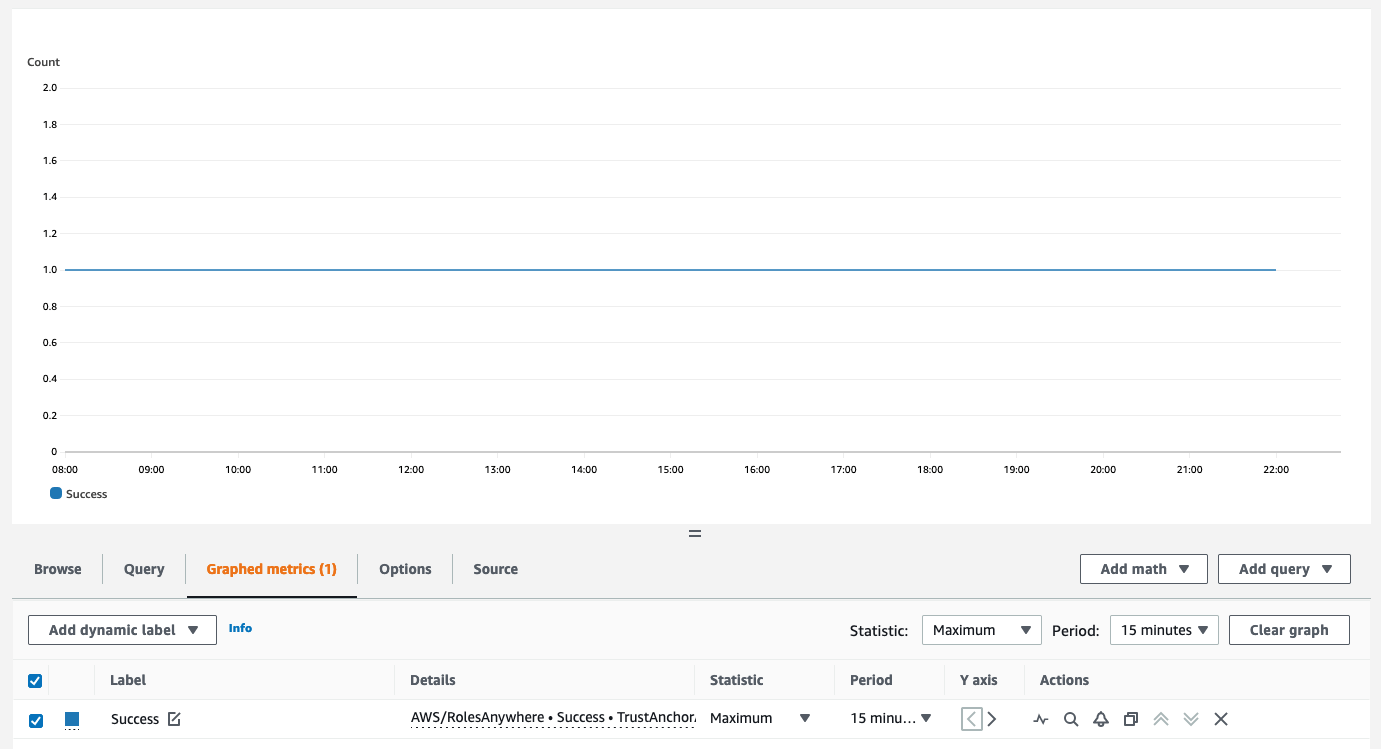Move the Success metric up with double chevrons
This screenshot has height=749, width=1381.
1160,719
